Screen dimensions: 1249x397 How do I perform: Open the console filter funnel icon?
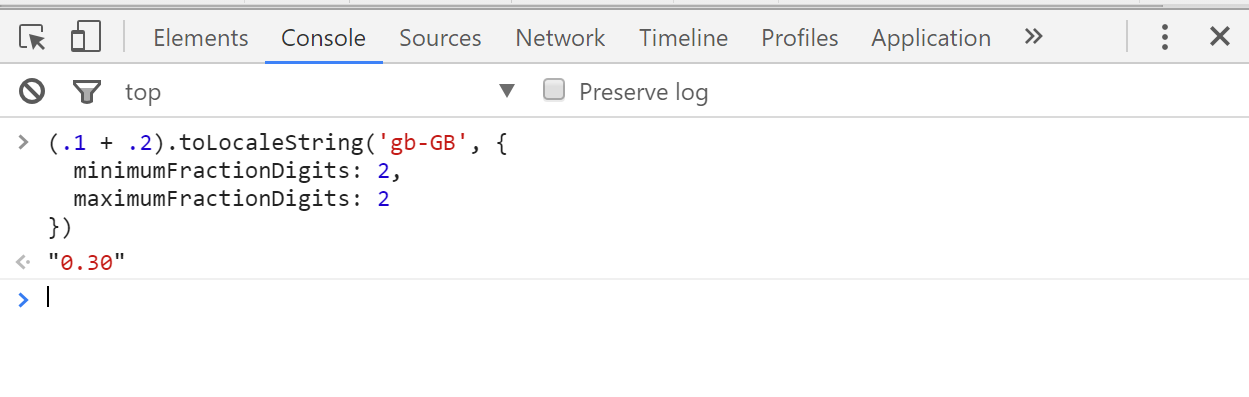tap(88, 92)
